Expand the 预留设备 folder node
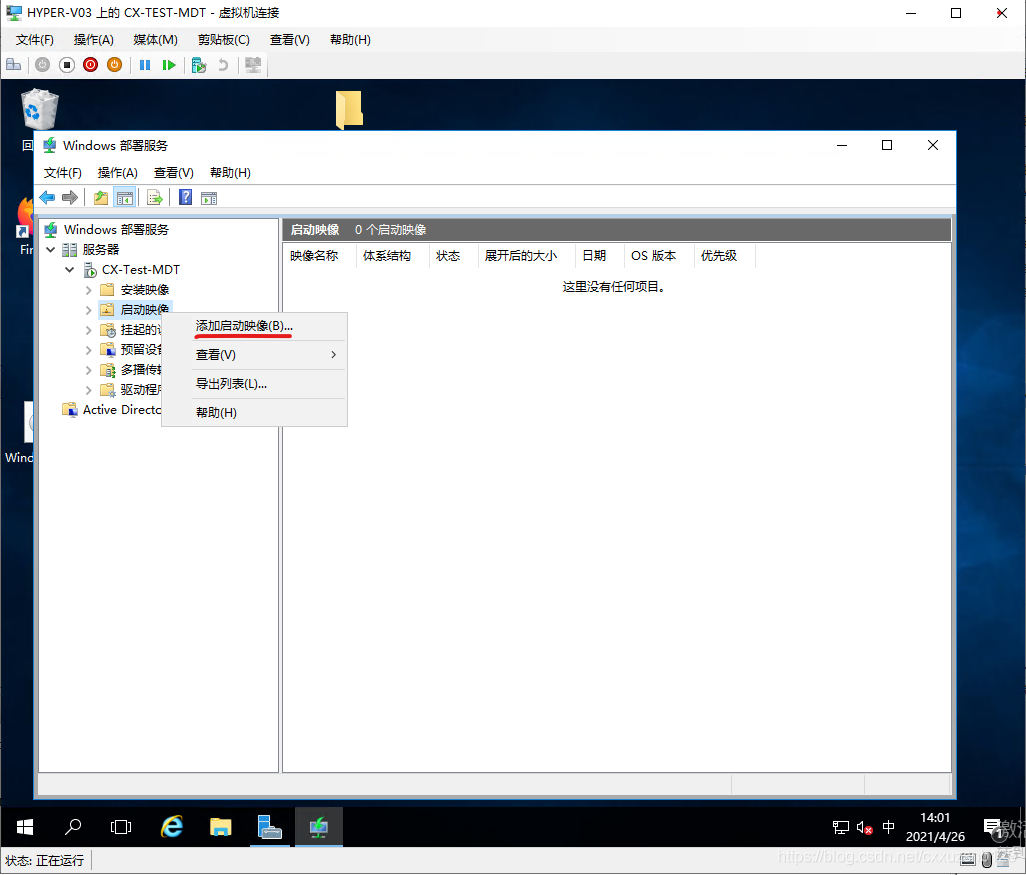 (89, 349)
